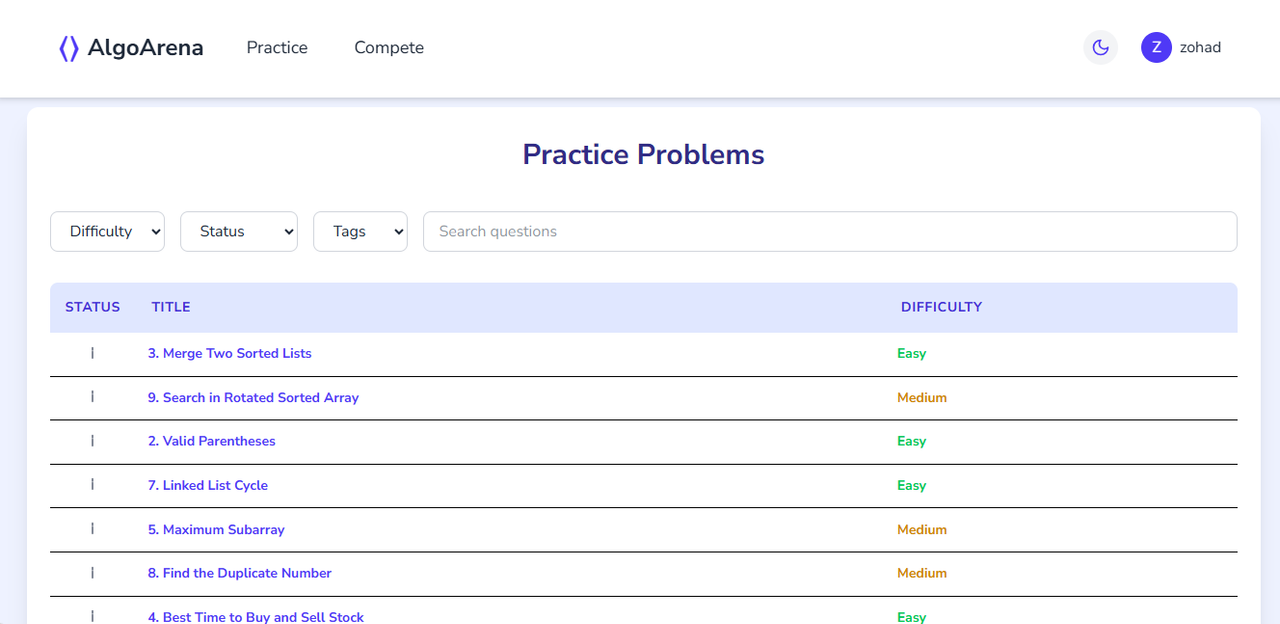The height and width of the screenshot is (624, 1280).
Task: Click status icon beside Find the Duplicate Number
Action: (x=92, y=573)
